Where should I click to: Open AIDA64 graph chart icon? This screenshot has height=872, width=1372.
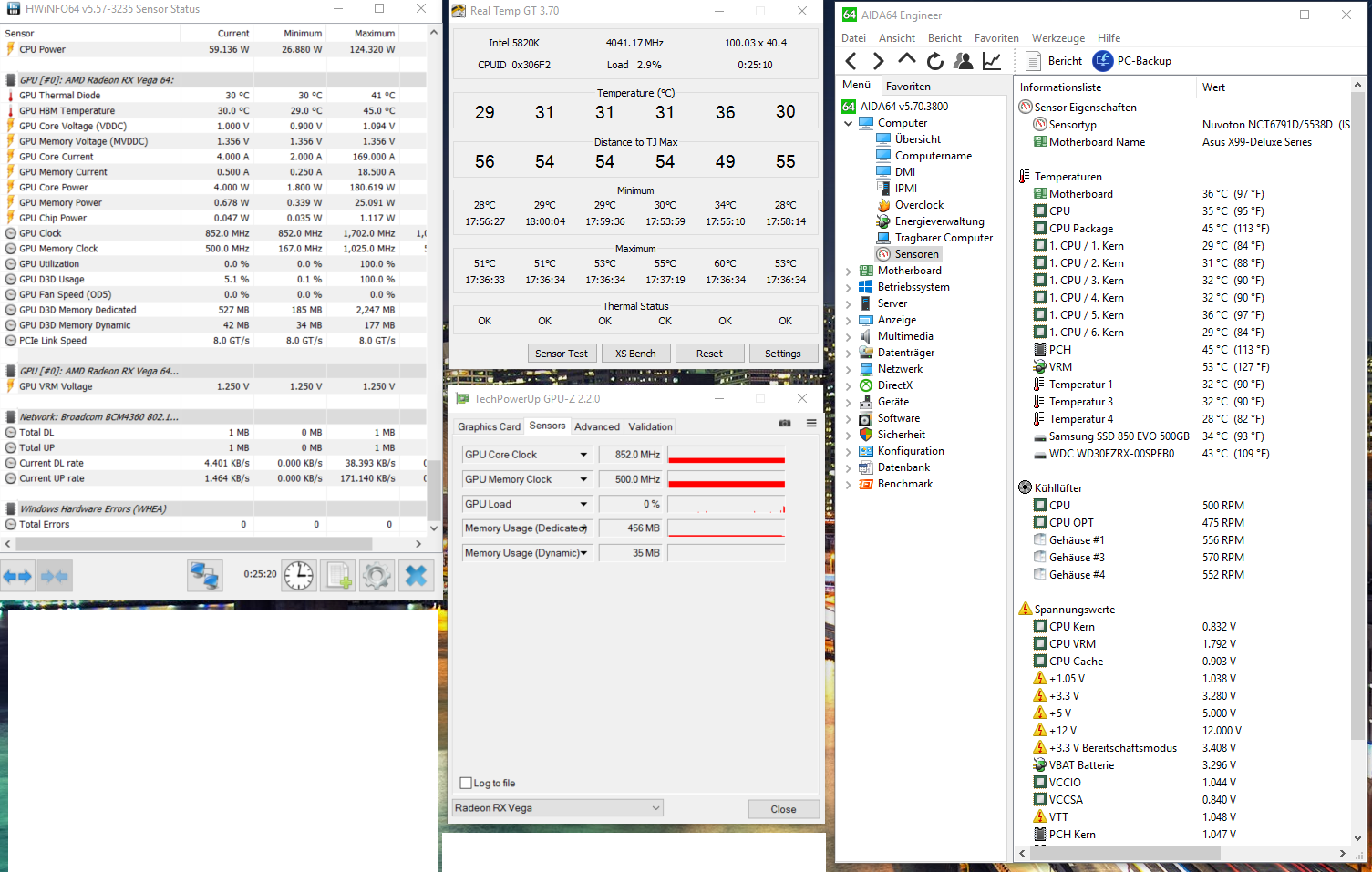click(x=992, y=61)
